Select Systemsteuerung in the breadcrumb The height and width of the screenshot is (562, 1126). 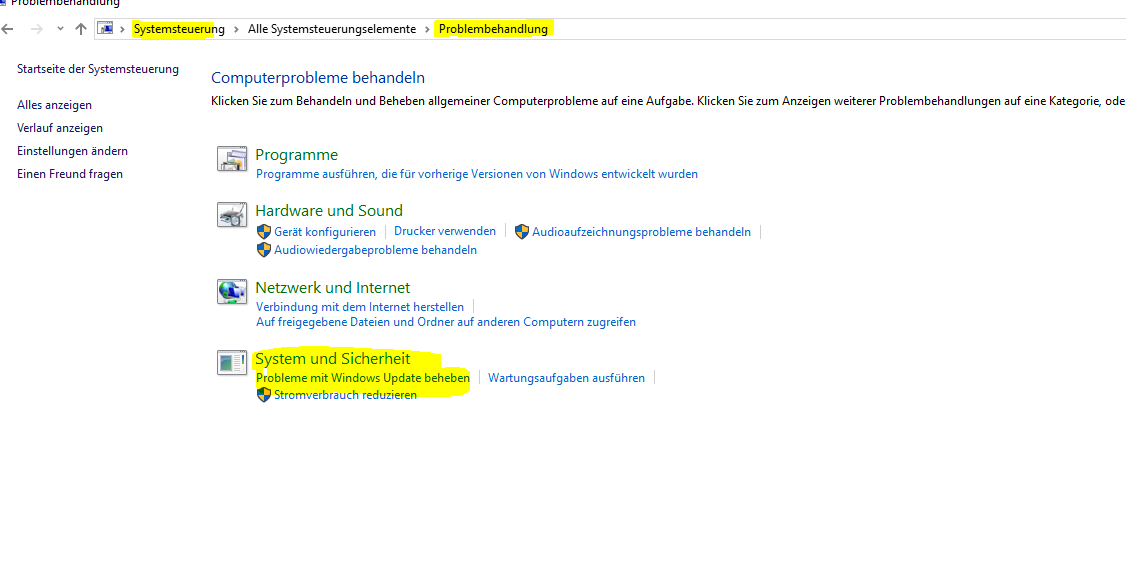(179, 29)
